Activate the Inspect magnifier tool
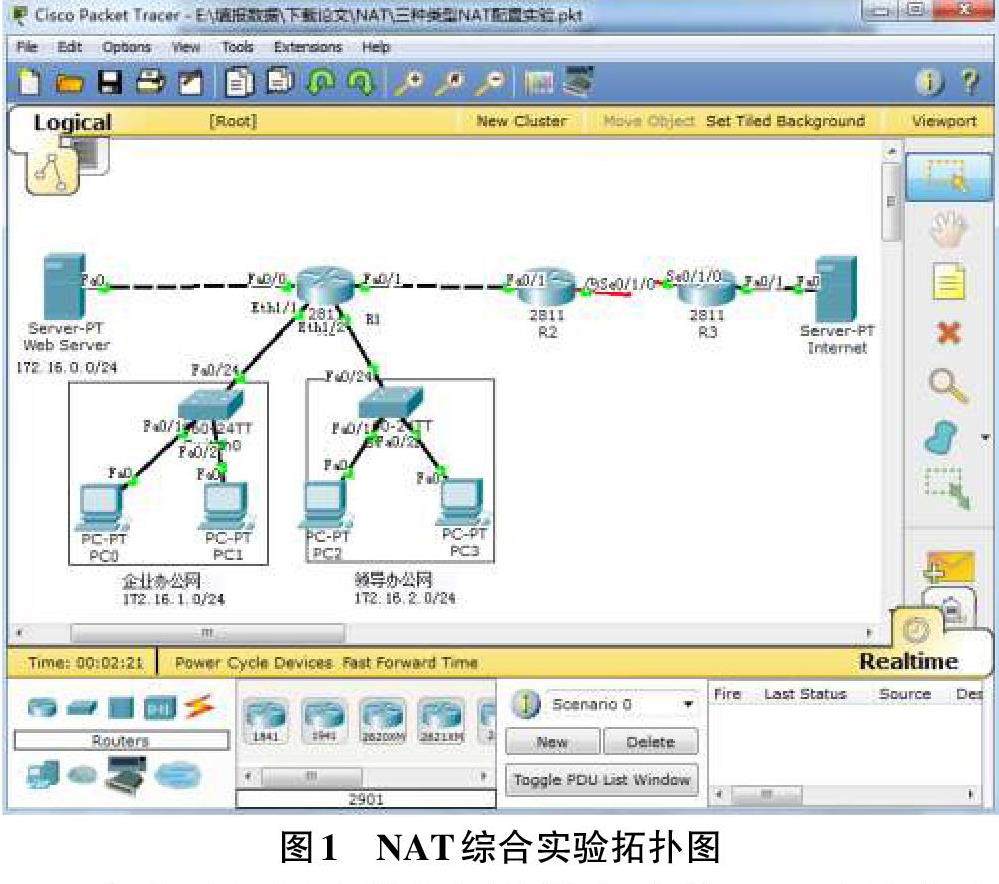Screen dimensions: 999x884 tap(949, 385)
